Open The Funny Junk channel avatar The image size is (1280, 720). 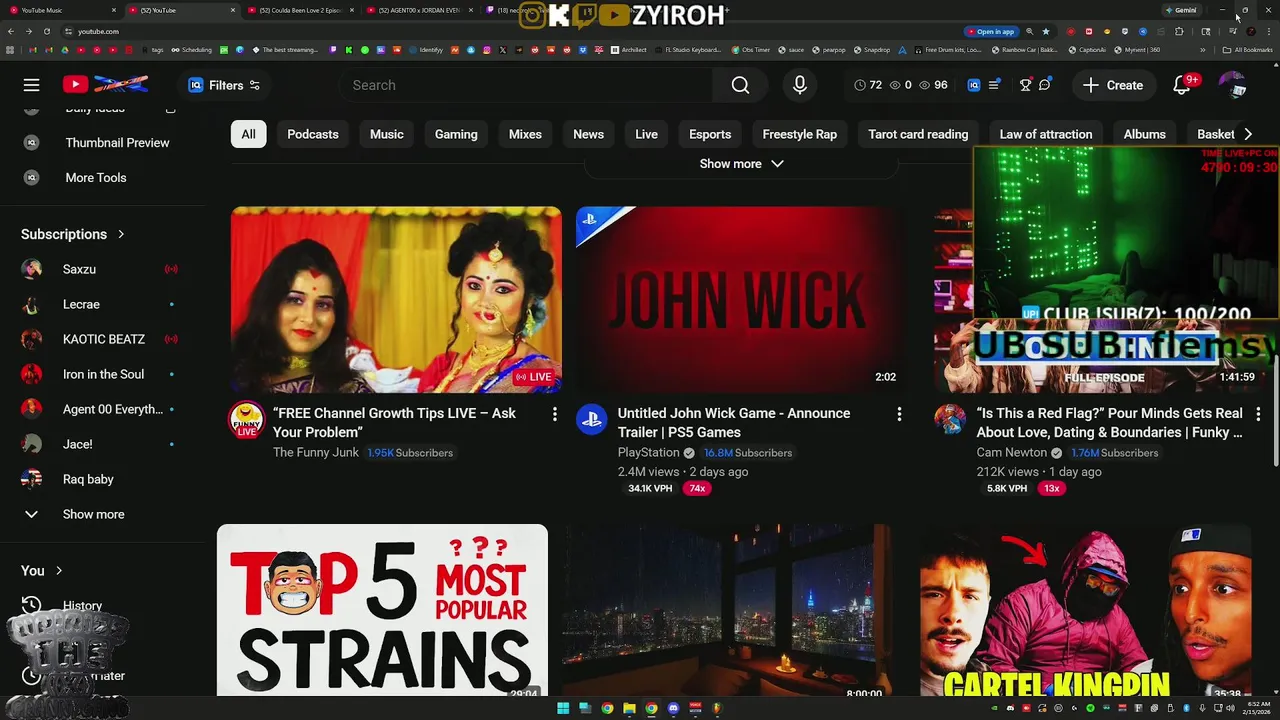click(247, 420)
